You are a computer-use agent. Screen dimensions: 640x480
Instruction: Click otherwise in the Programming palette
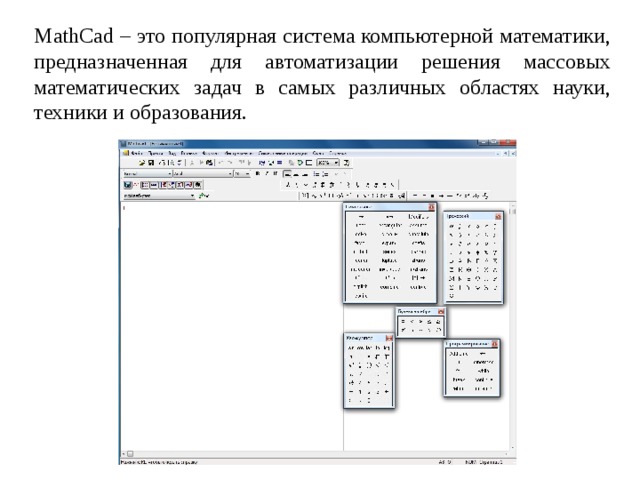(x=483, y=362)
